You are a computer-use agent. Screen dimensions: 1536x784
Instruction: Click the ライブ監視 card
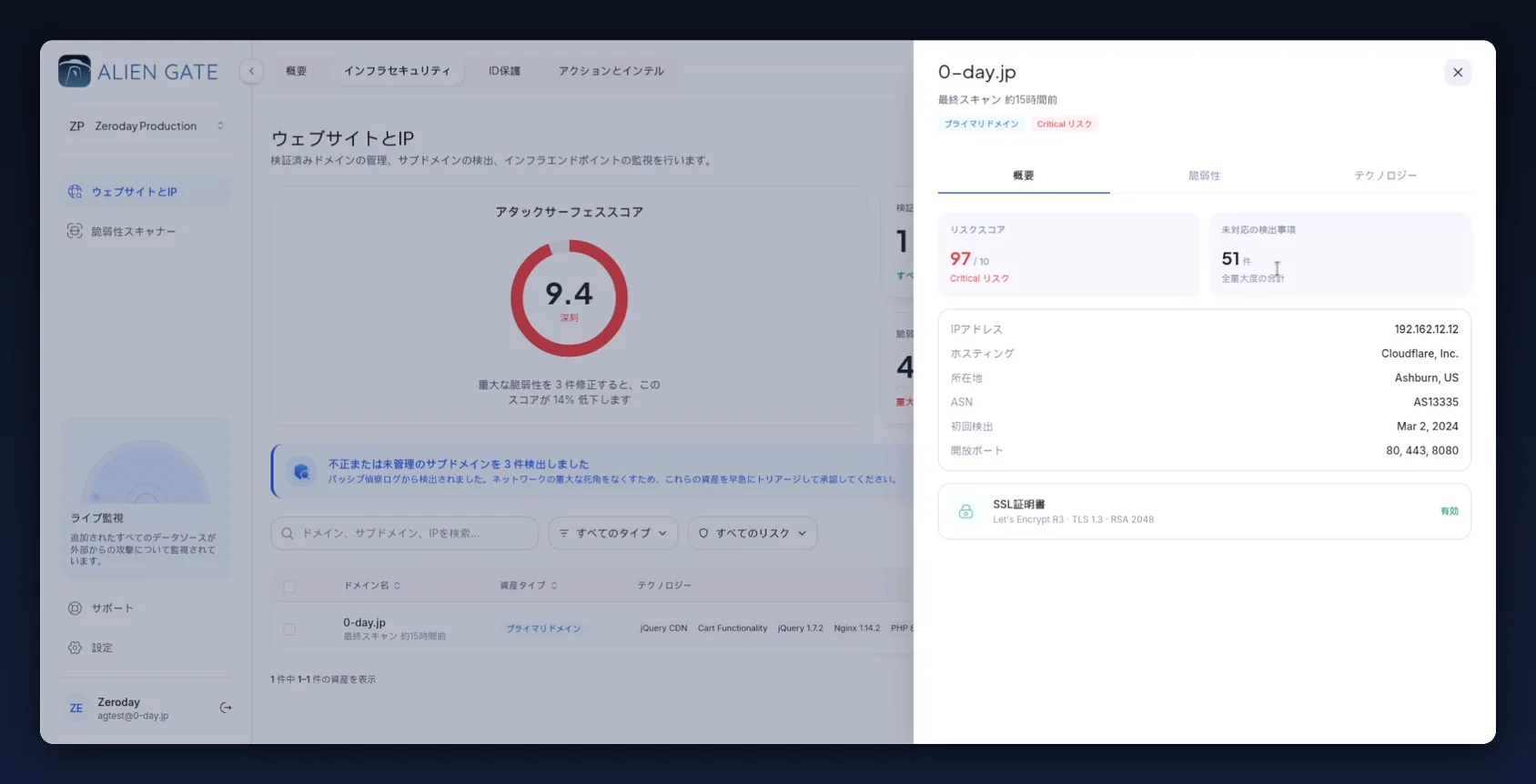point(146,498)
